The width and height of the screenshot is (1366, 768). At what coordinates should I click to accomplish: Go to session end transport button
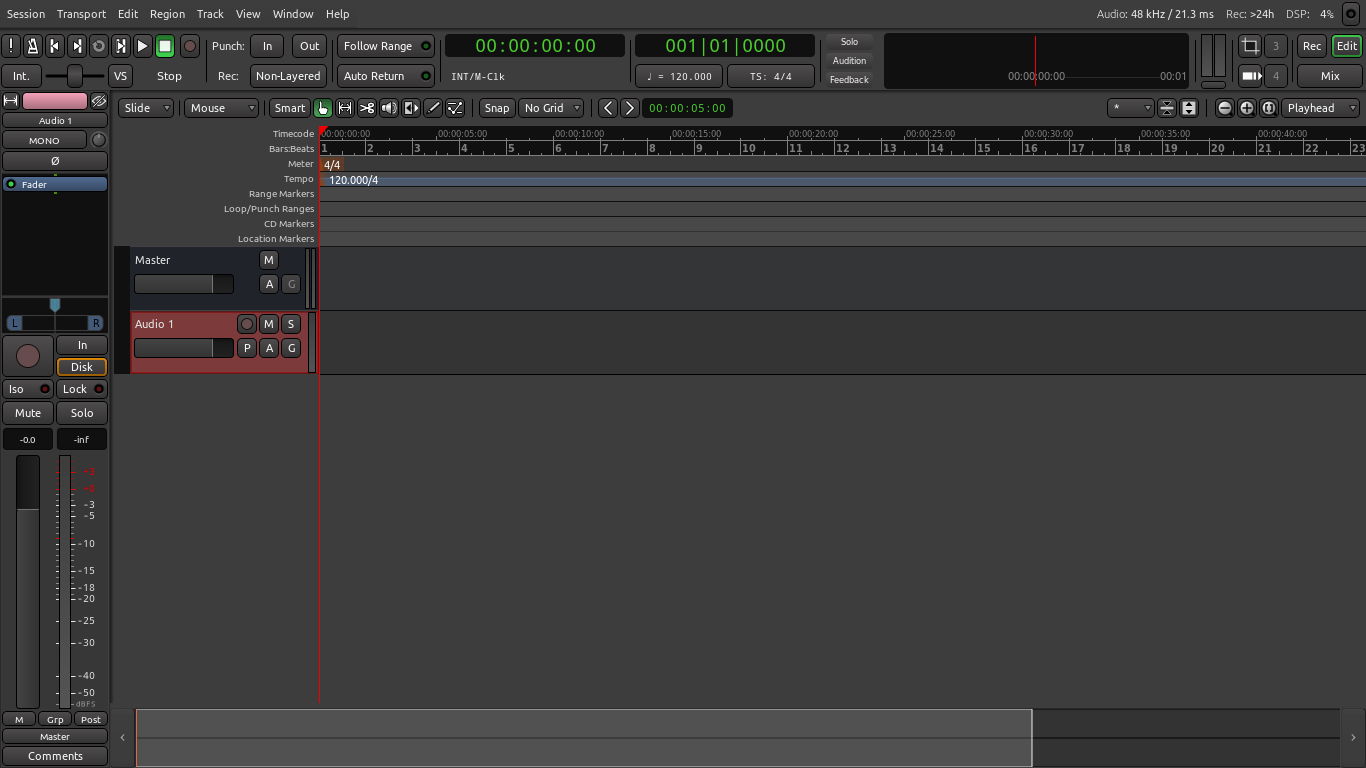[76, 46]
